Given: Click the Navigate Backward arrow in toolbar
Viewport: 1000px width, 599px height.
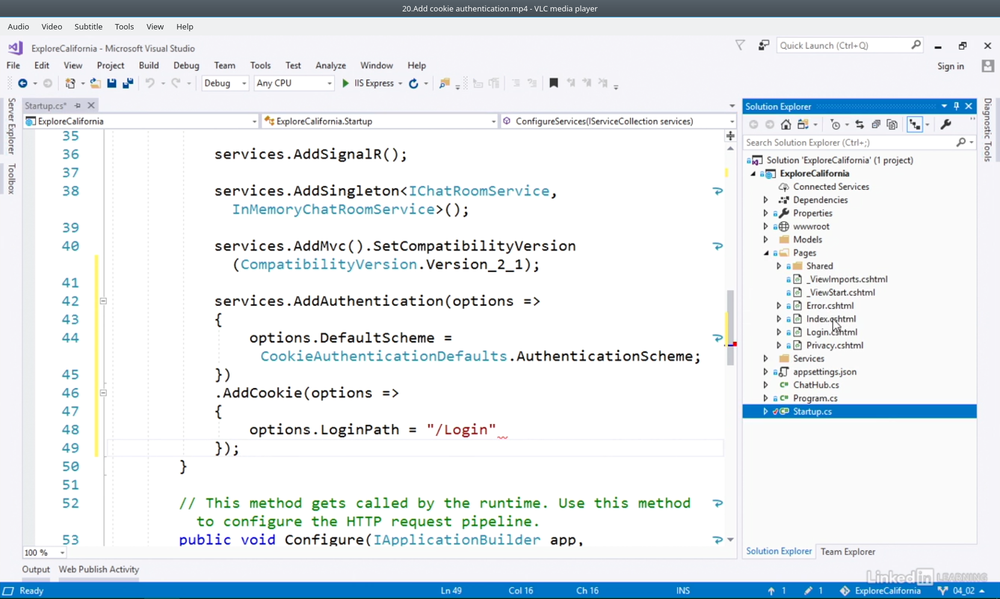Looking at the screenshot, I should pos(22,84).
